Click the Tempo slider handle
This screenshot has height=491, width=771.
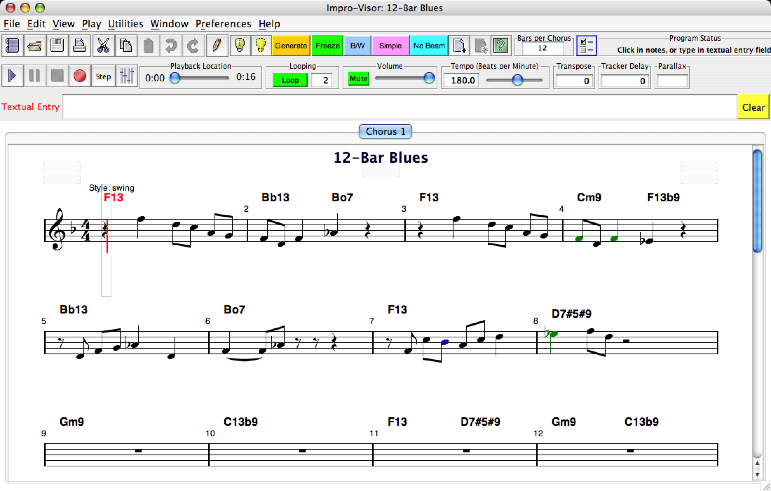(x=517, y=80)
